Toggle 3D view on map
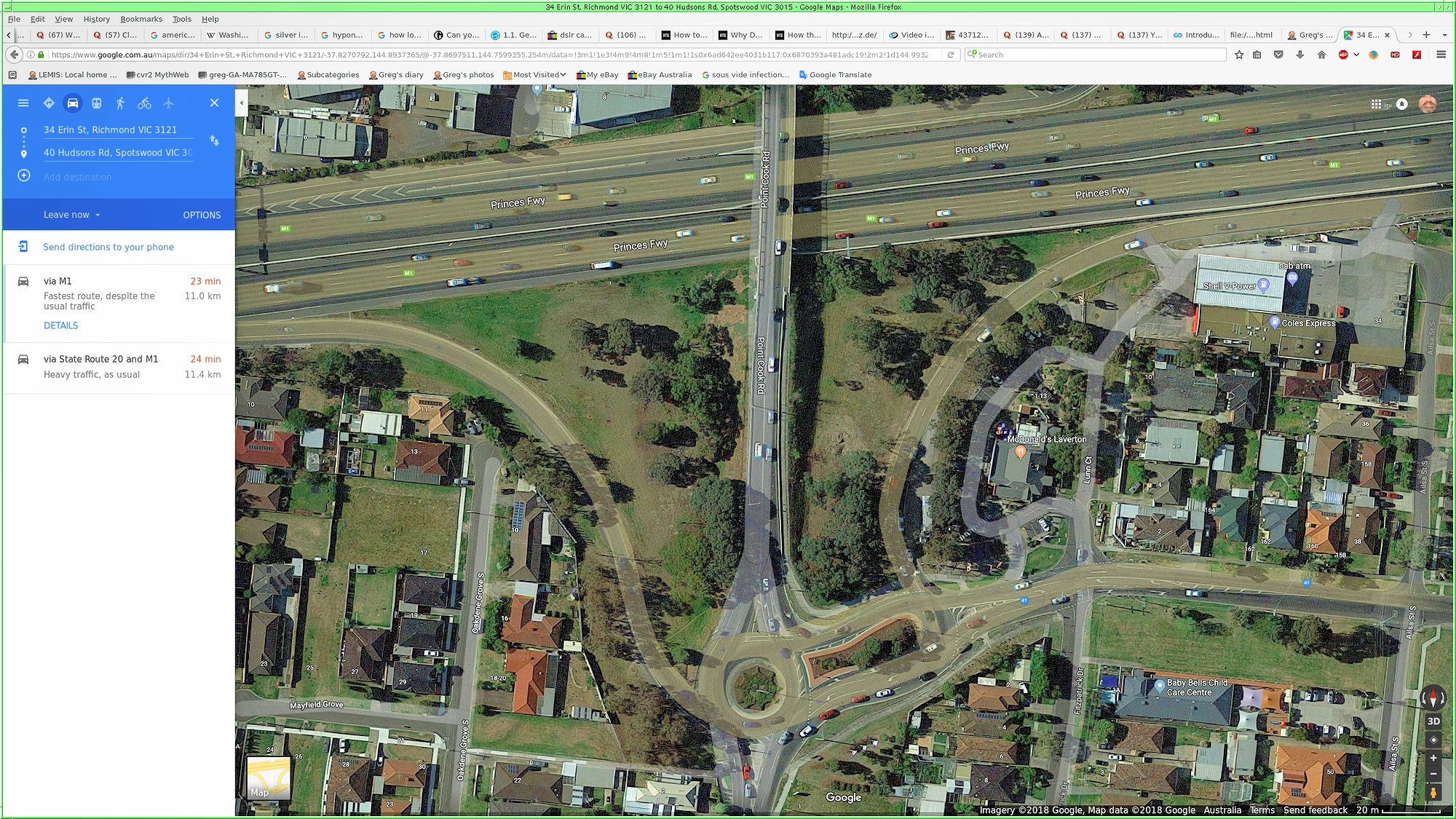Screen dimensions: 1456x819 (x=1433, y=721)
